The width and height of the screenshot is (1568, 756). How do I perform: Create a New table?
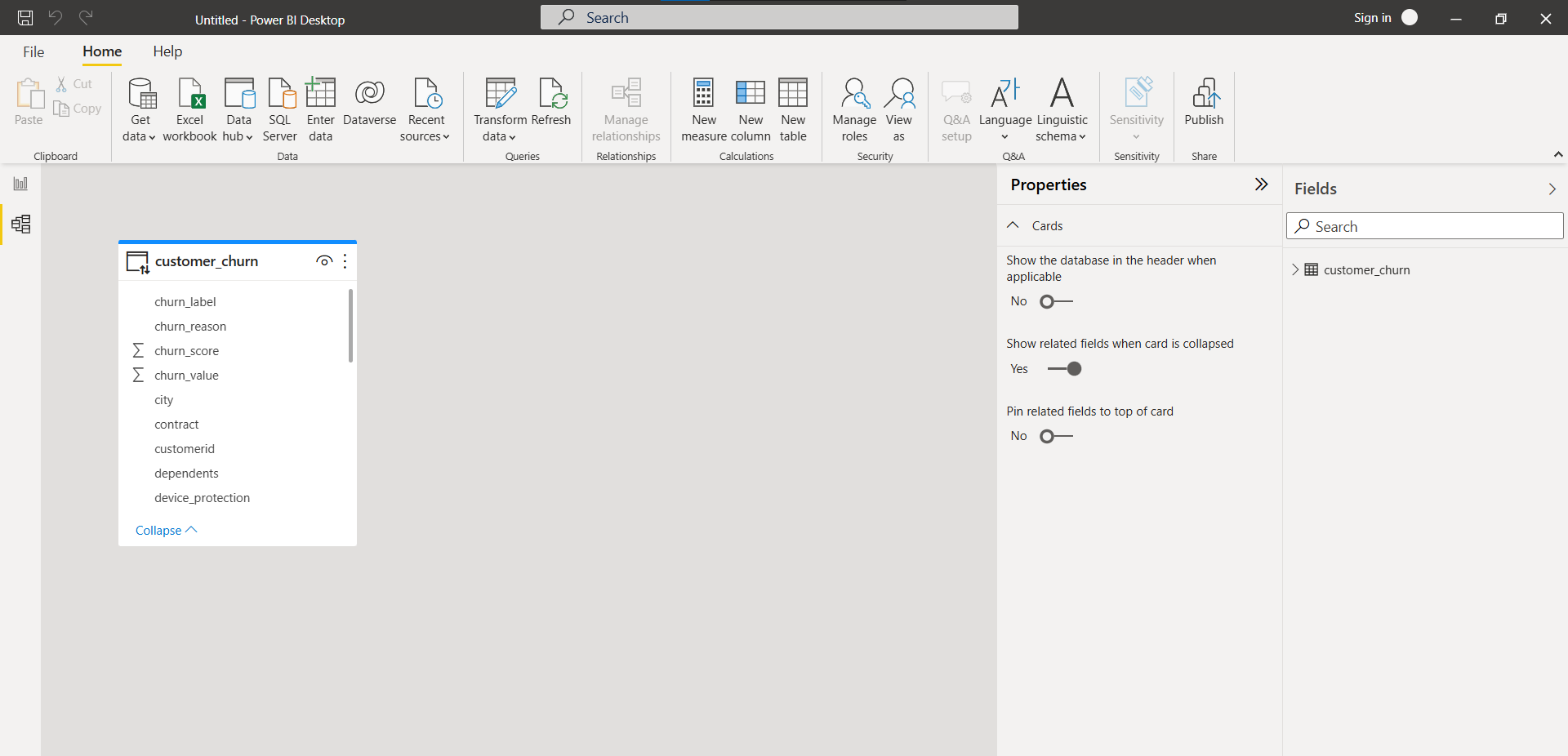pyautogui.click(x=793, y=110)
